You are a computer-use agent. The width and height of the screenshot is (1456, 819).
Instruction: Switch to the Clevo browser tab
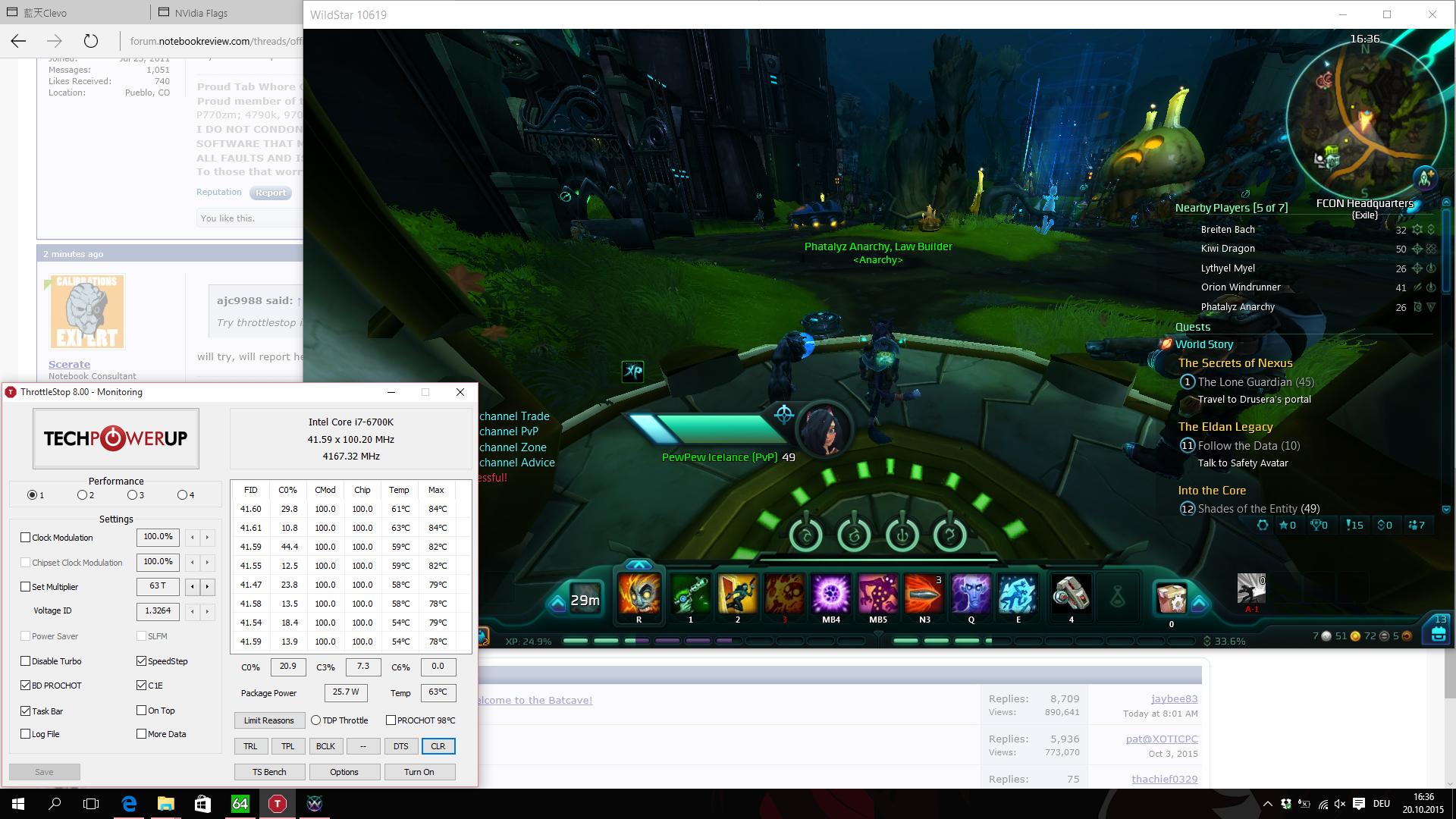click(45, 13)
